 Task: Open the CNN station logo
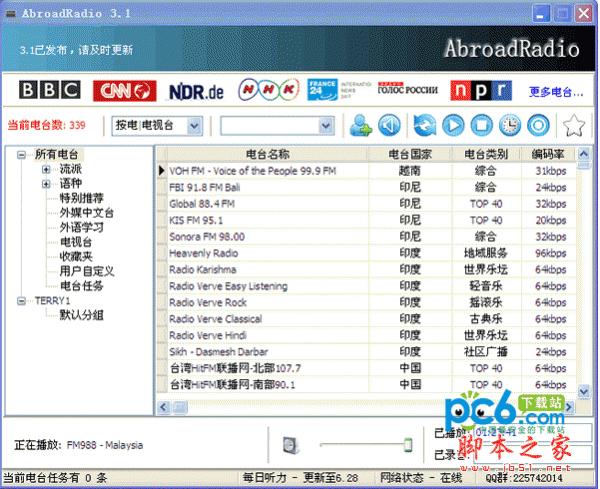click(124, 91)
